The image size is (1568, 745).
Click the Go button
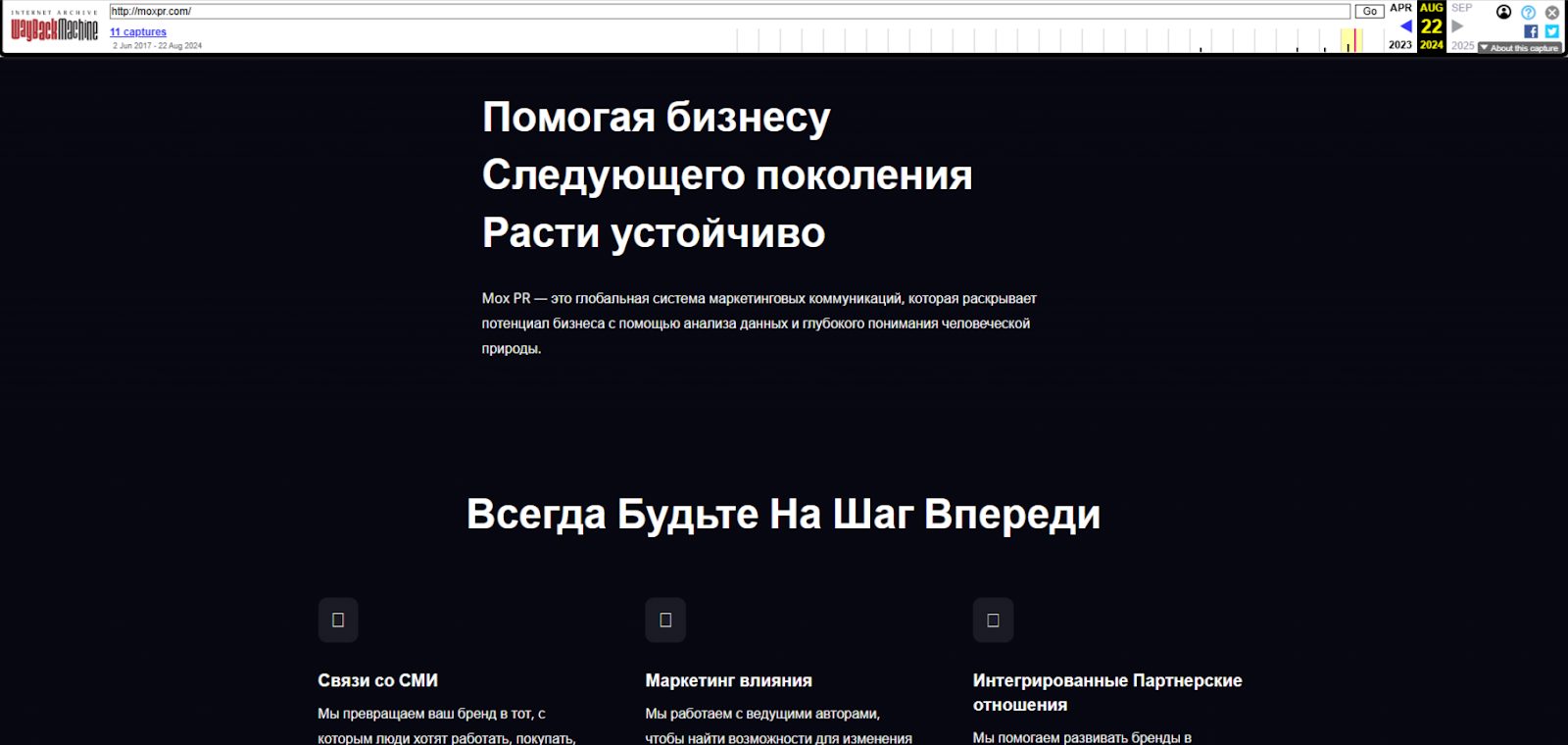coord(1370,12)
